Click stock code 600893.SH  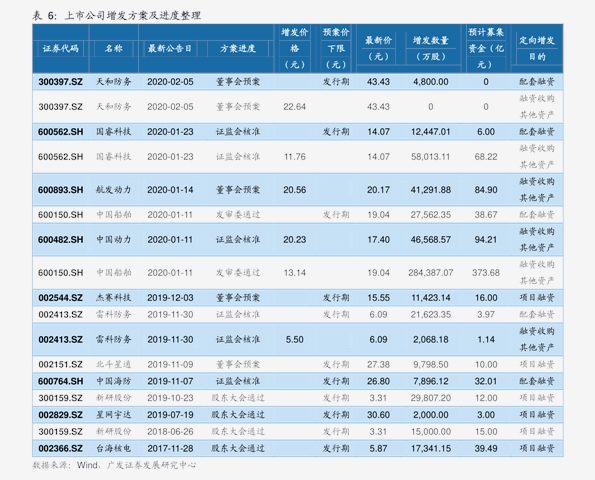[60, 190]
